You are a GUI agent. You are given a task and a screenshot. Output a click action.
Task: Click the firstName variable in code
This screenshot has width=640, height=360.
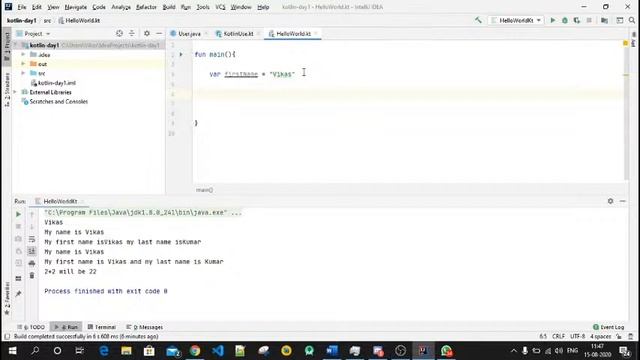pos(241,74)
